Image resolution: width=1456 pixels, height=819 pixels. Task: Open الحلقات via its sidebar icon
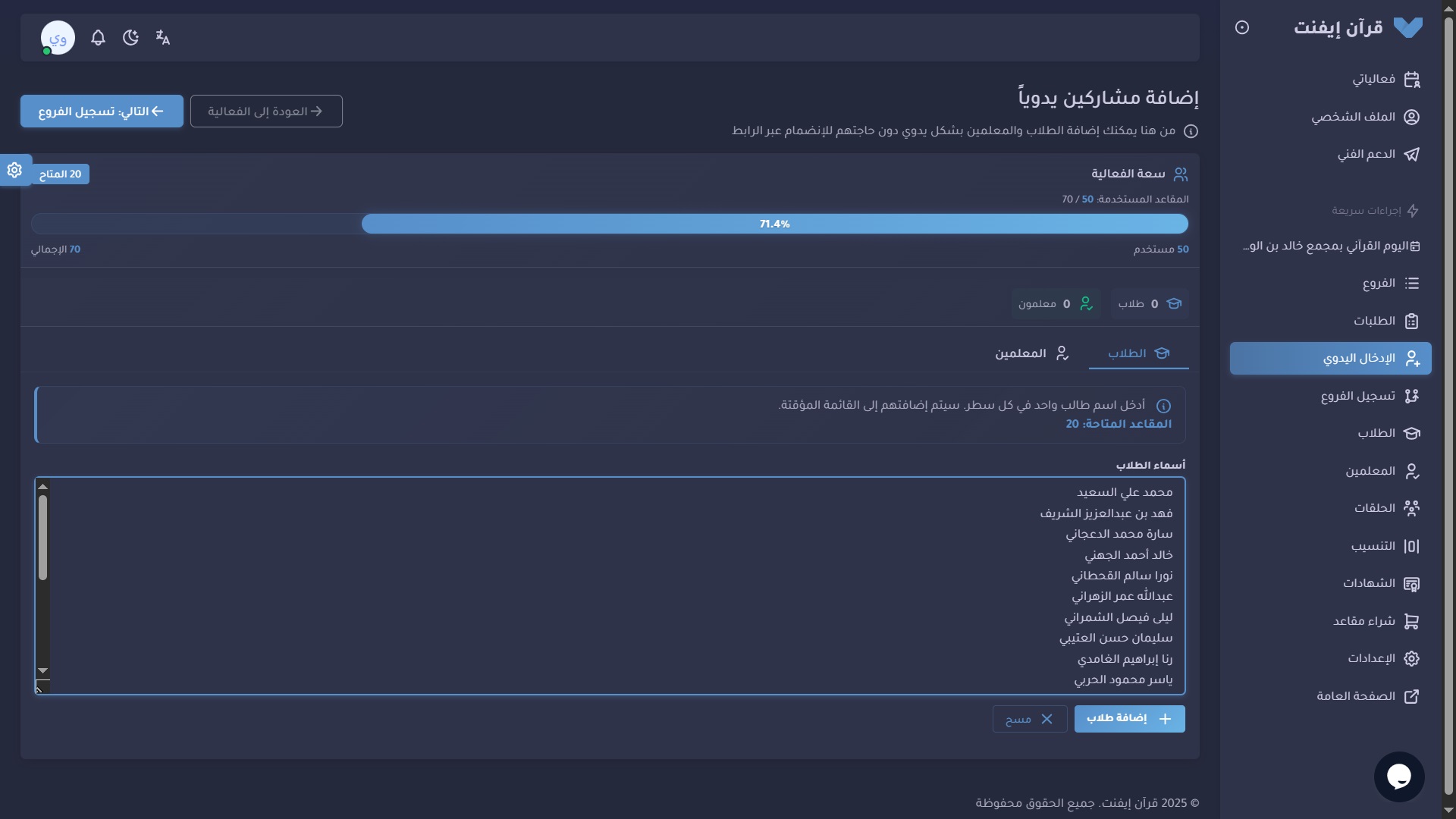pos(1411,508)
